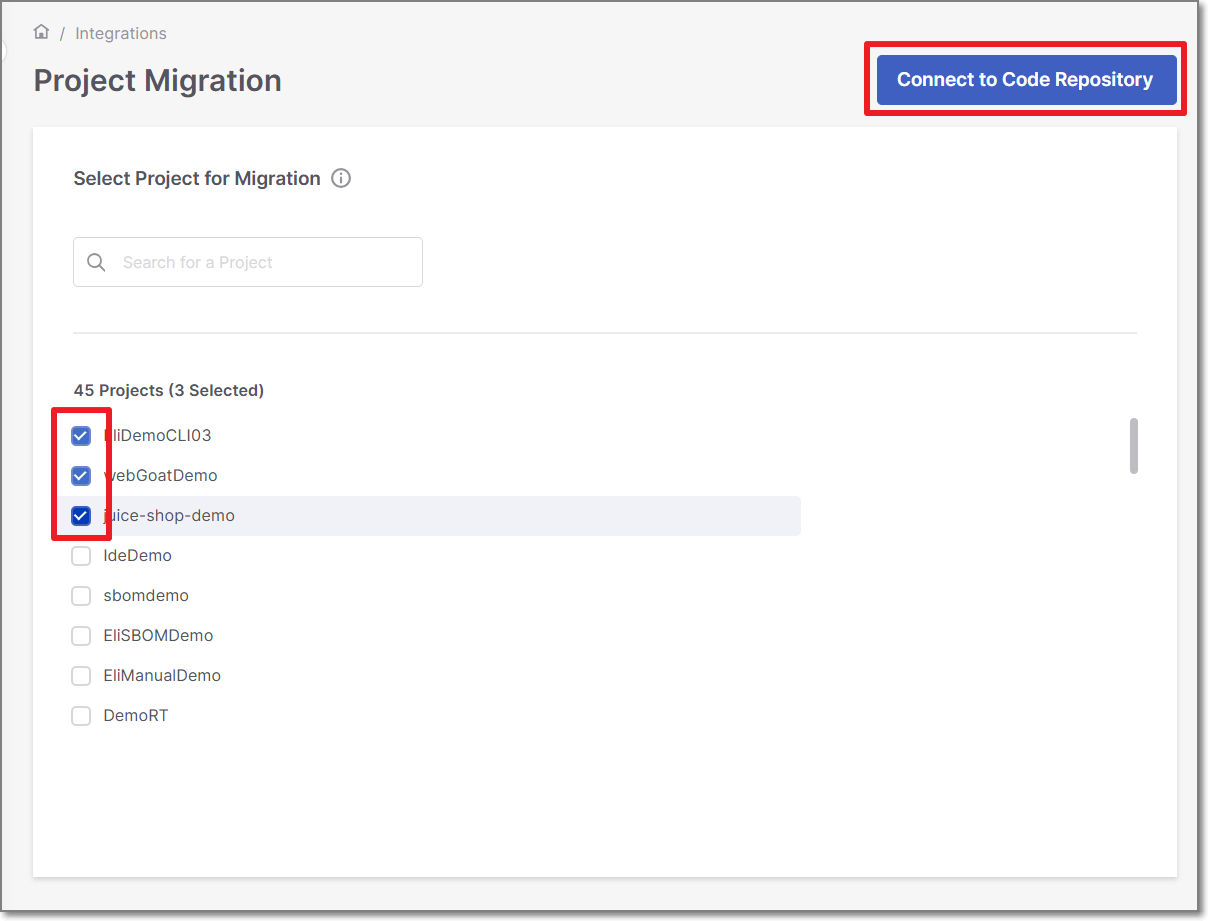Screen dimensions: 1208x921
Task: Click the project list scrollbar thumb
Action: click(x=1134, y=446)
